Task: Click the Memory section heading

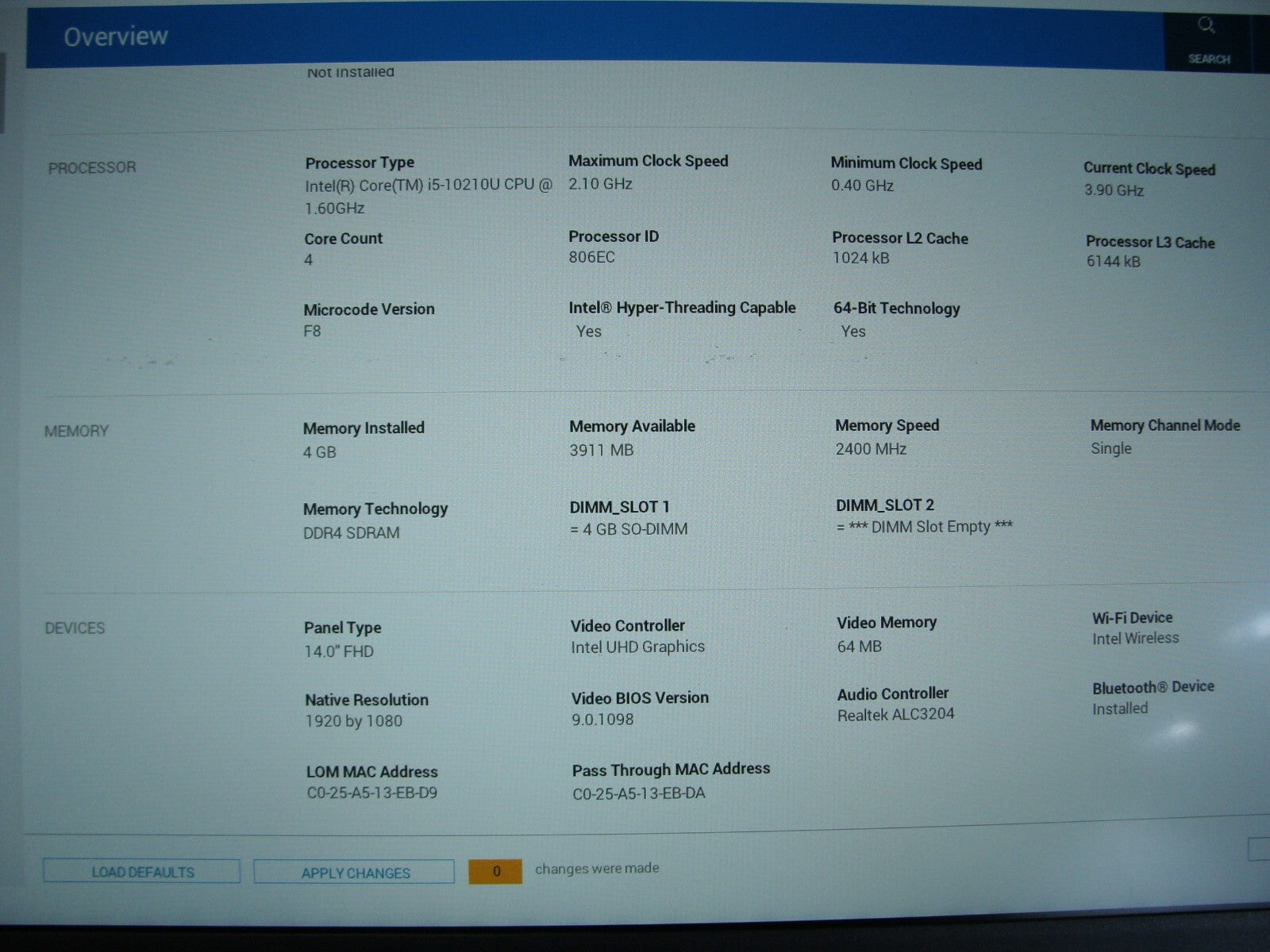Action: 76,431
